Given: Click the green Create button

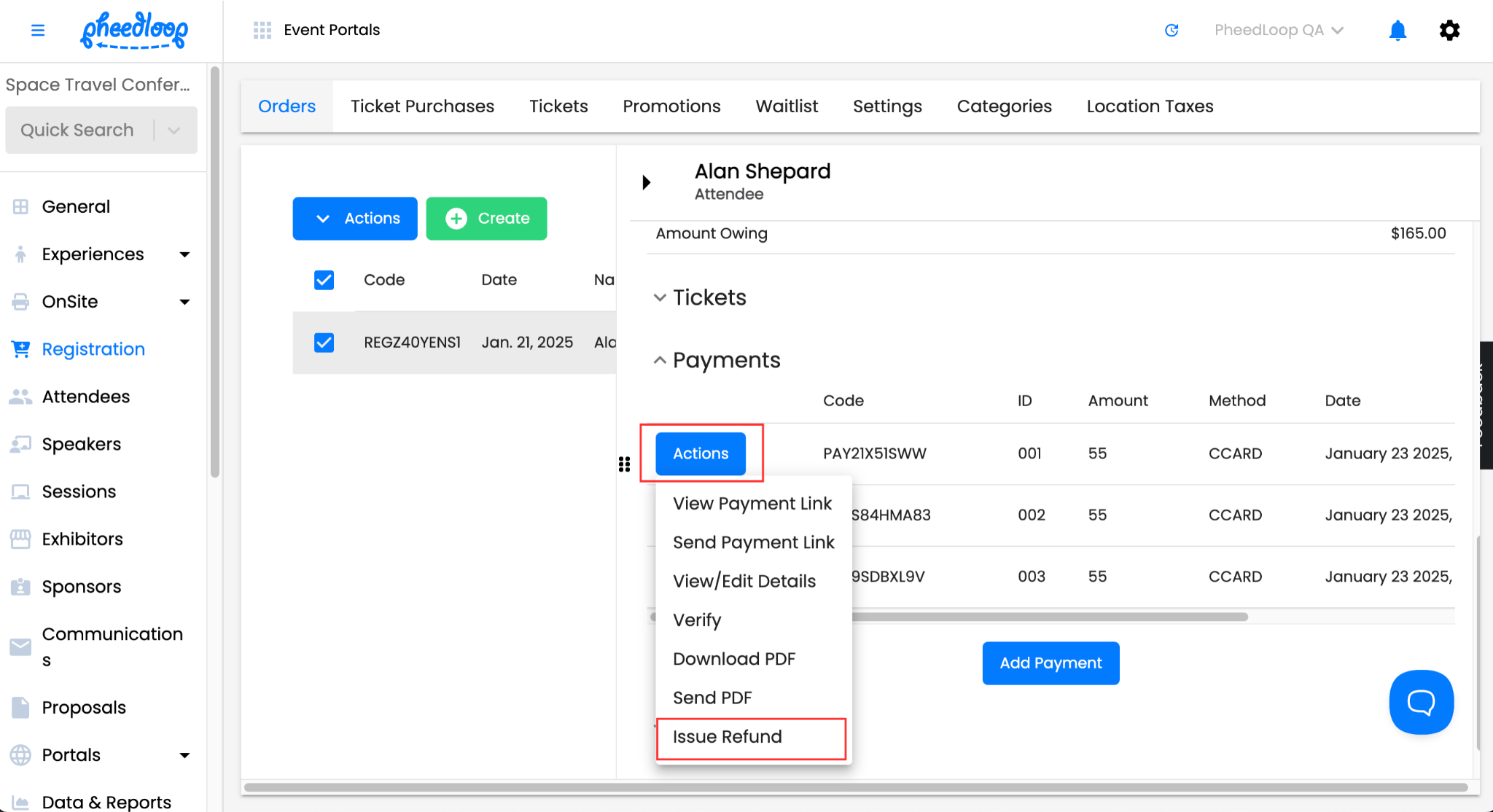Looking at the screenshot, I should pyautogui.click(x=486, y=219).
